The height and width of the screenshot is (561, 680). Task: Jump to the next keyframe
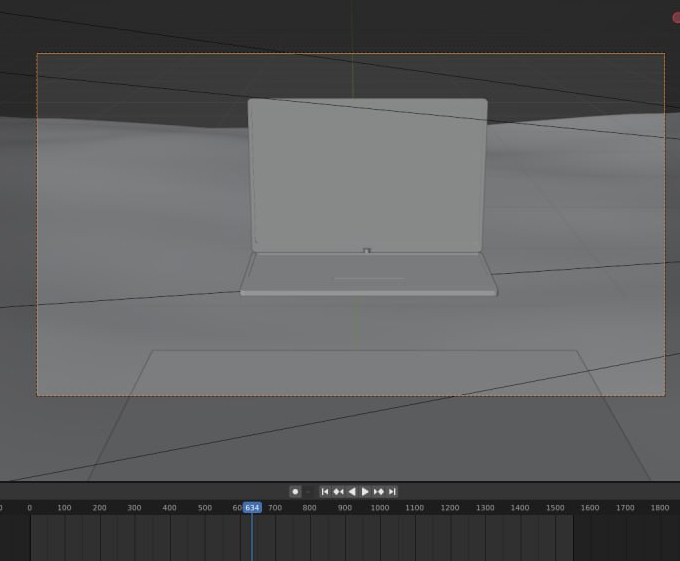pos(379,492)
